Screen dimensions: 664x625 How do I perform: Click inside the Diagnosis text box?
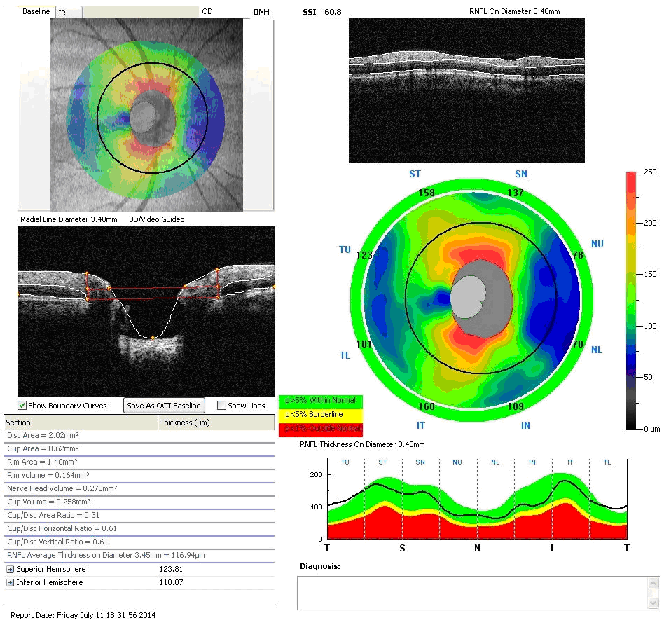click(x=470, y=592)
